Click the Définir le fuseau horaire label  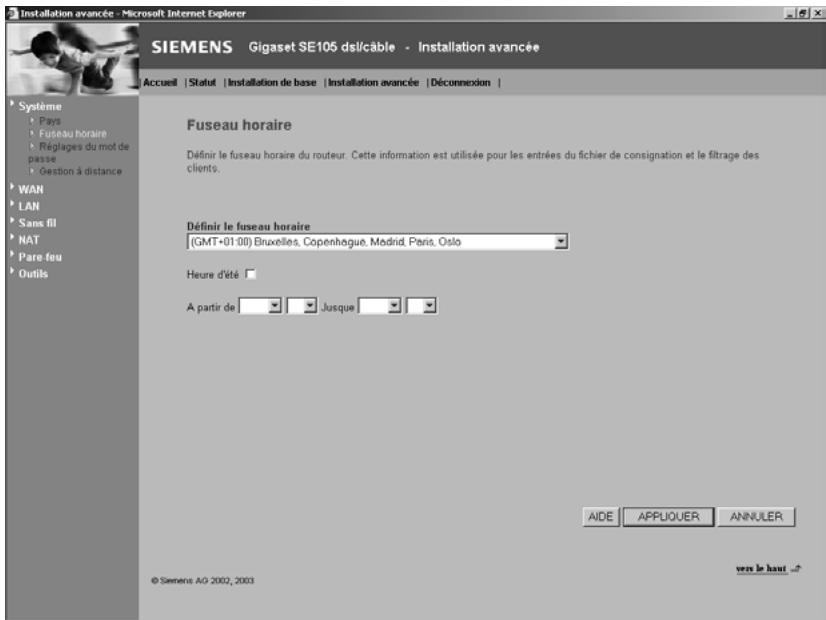(248, 227)
